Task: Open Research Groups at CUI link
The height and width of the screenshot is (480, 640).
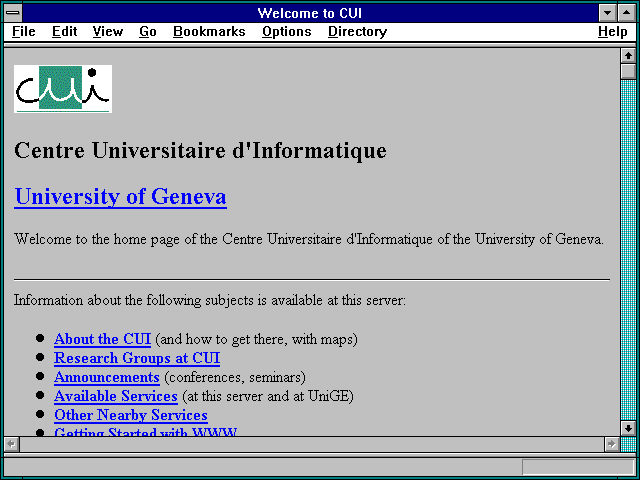Action: tap(137, 358)
